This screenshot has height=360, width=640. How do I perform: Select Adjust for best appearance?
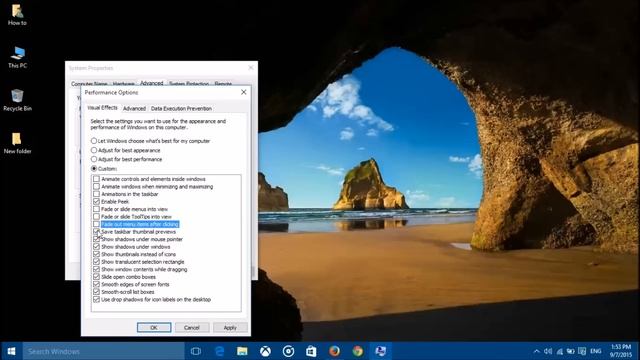[125, 150]
